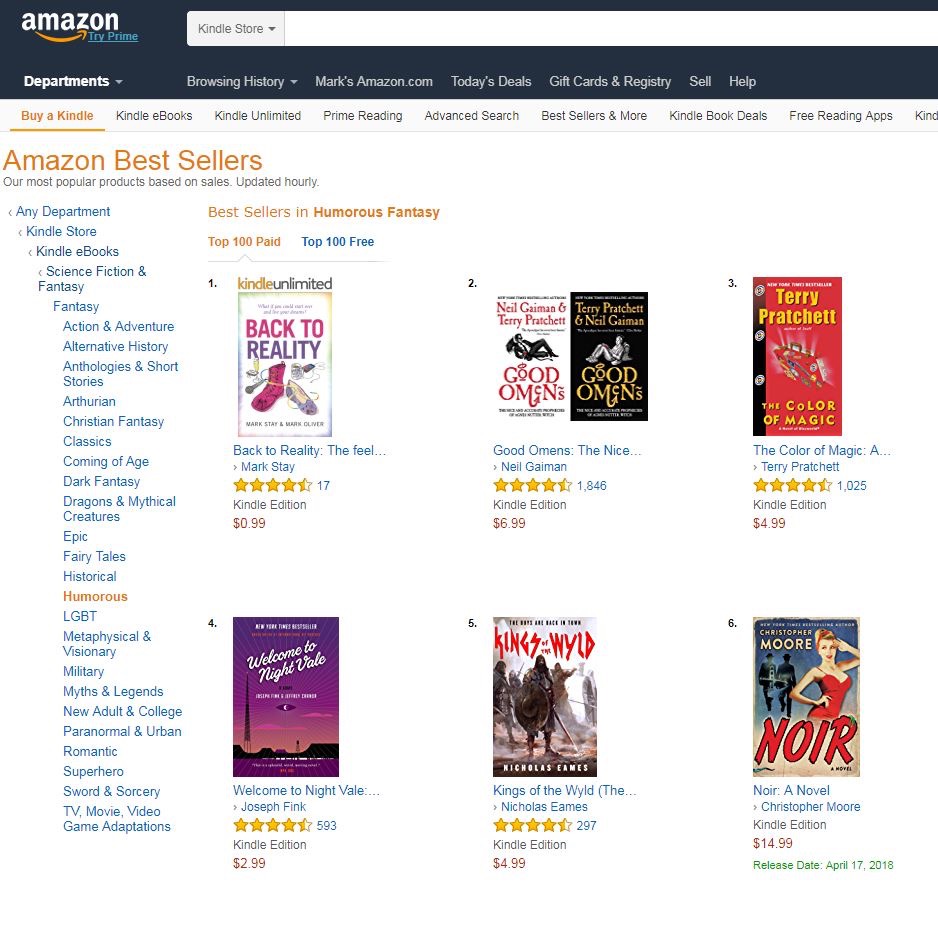Select Dark Fantasy in the sidebar

point(102,481)
